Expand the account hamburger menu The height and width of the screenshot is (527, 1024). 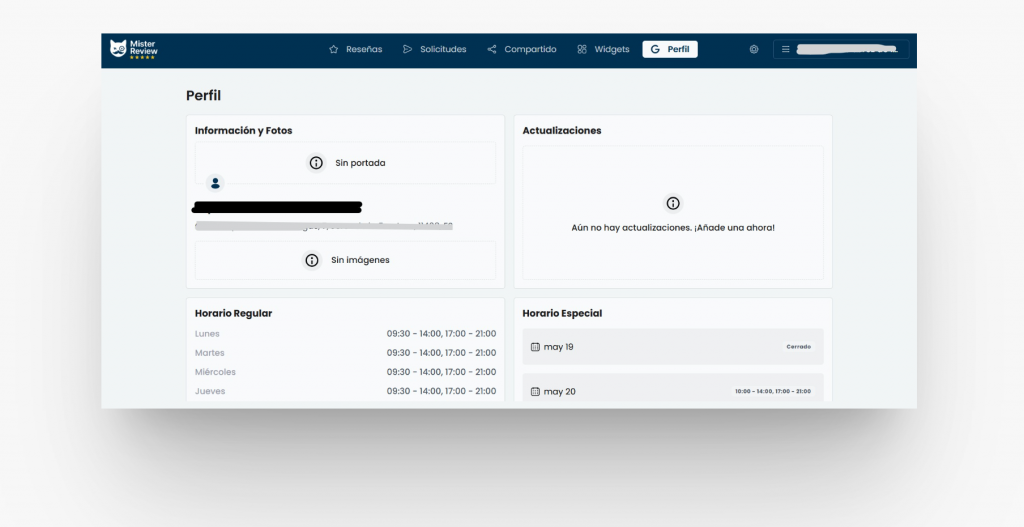(786, 49)
